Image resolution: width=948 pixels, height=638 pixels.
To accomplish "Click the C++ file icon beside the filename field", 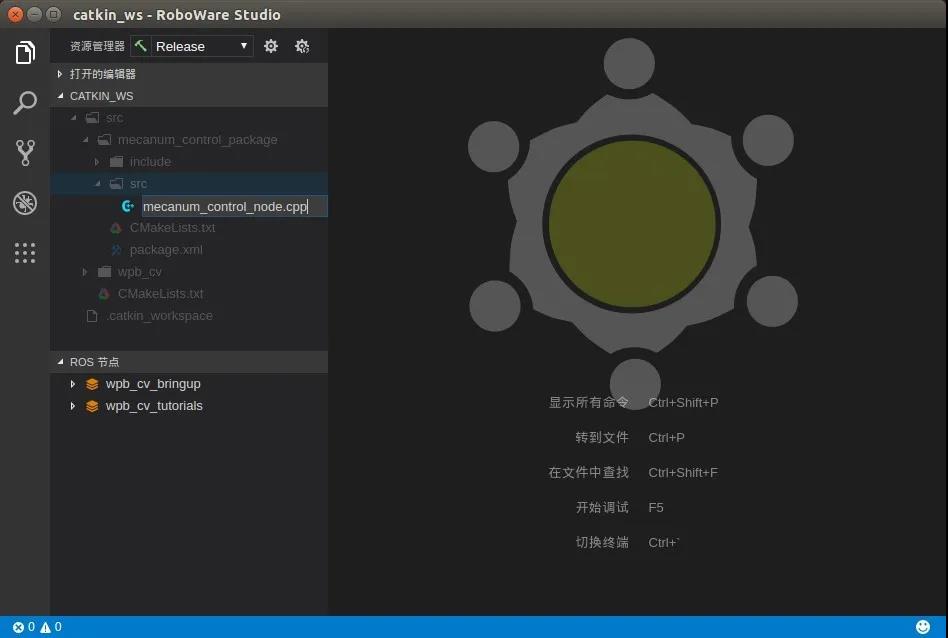I will pyautogui.click(x=128, y=206).
